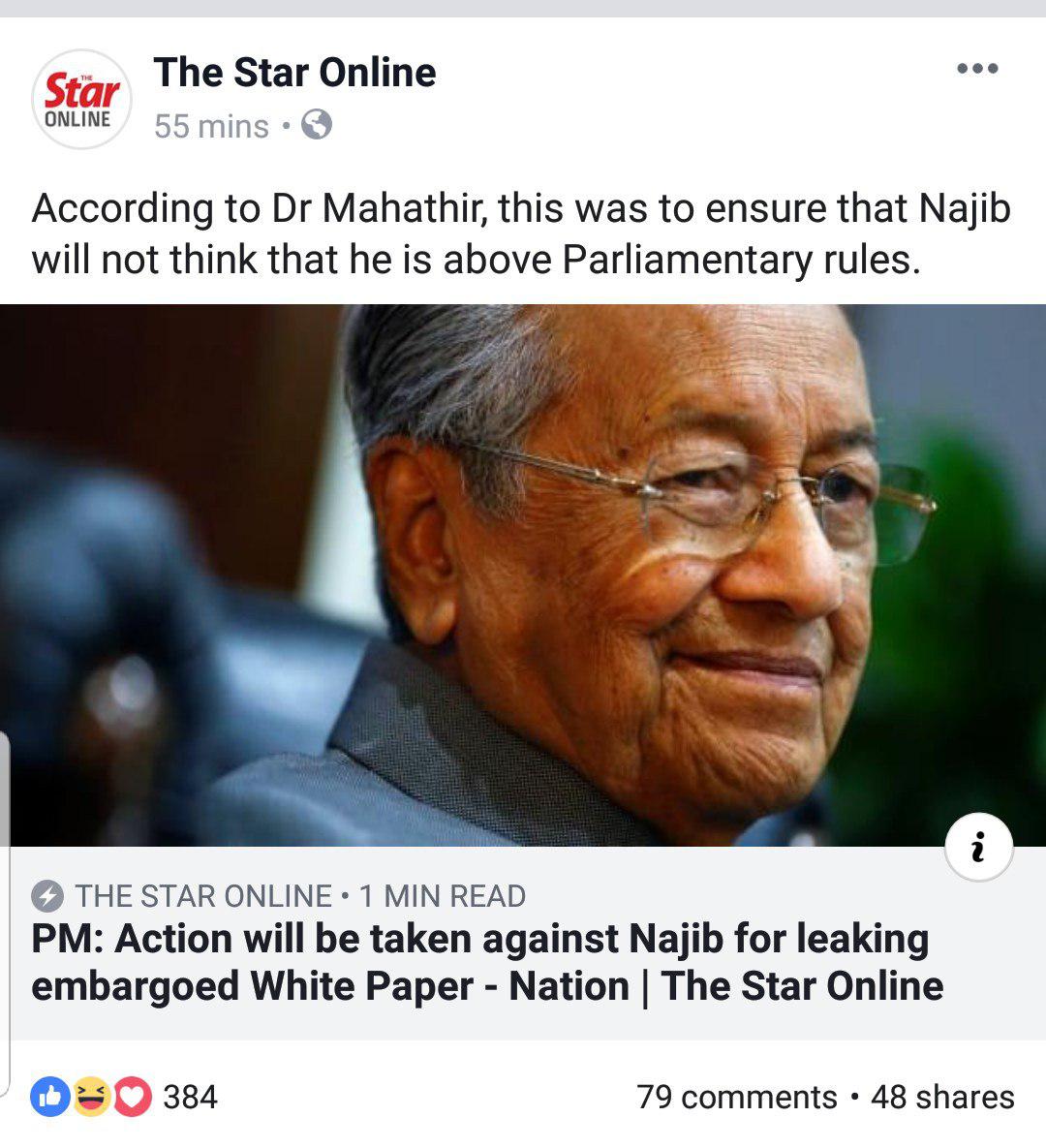Open headline "PM: Action will be taken against Najib"
Image resolution: width=1046 pixels, height=1148 pixels.
click(x=377, y=939)
